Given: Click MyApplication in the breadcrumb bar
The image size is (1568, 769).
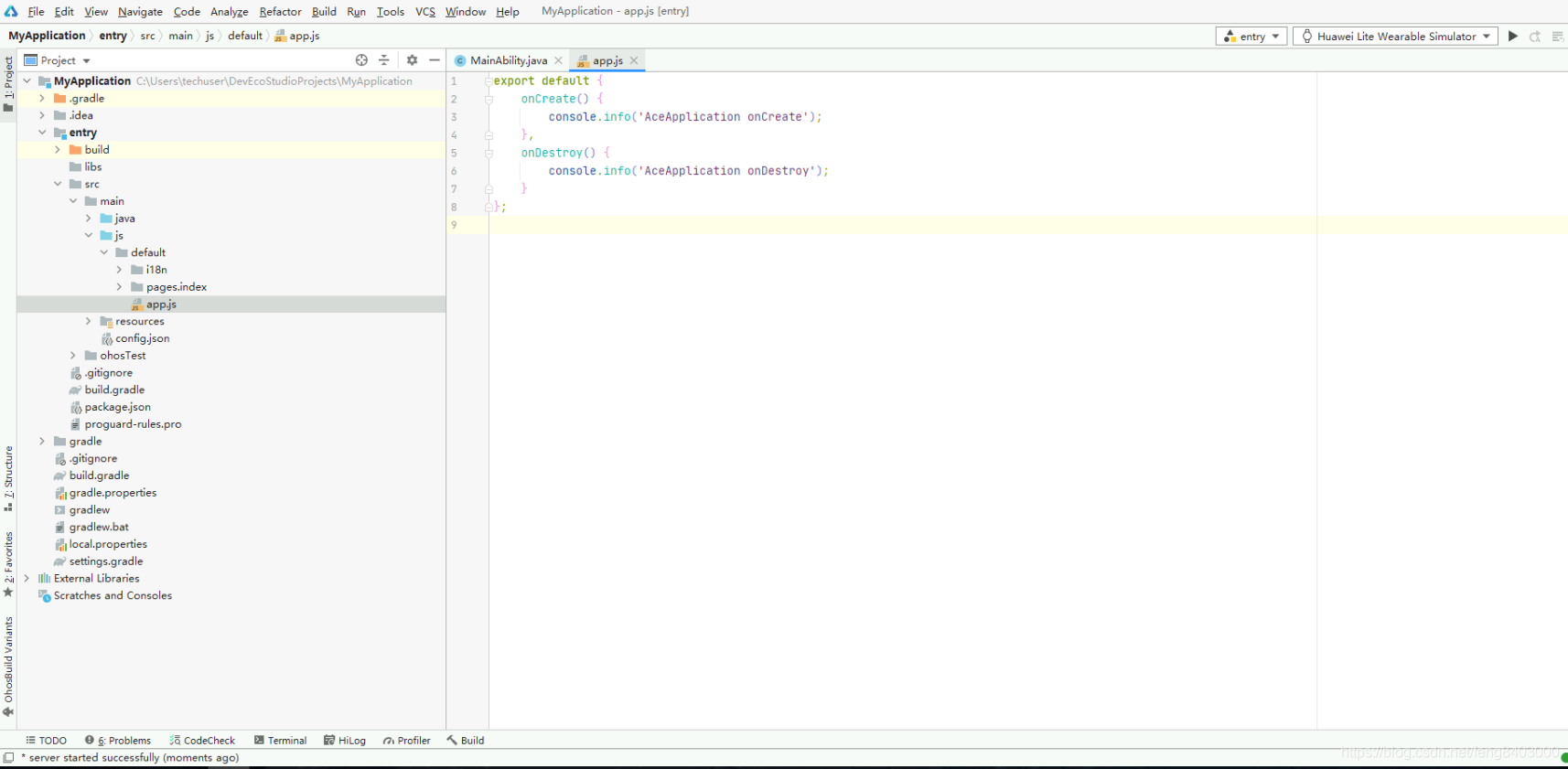Looking at the screenshot, I should tap(47, 36).
